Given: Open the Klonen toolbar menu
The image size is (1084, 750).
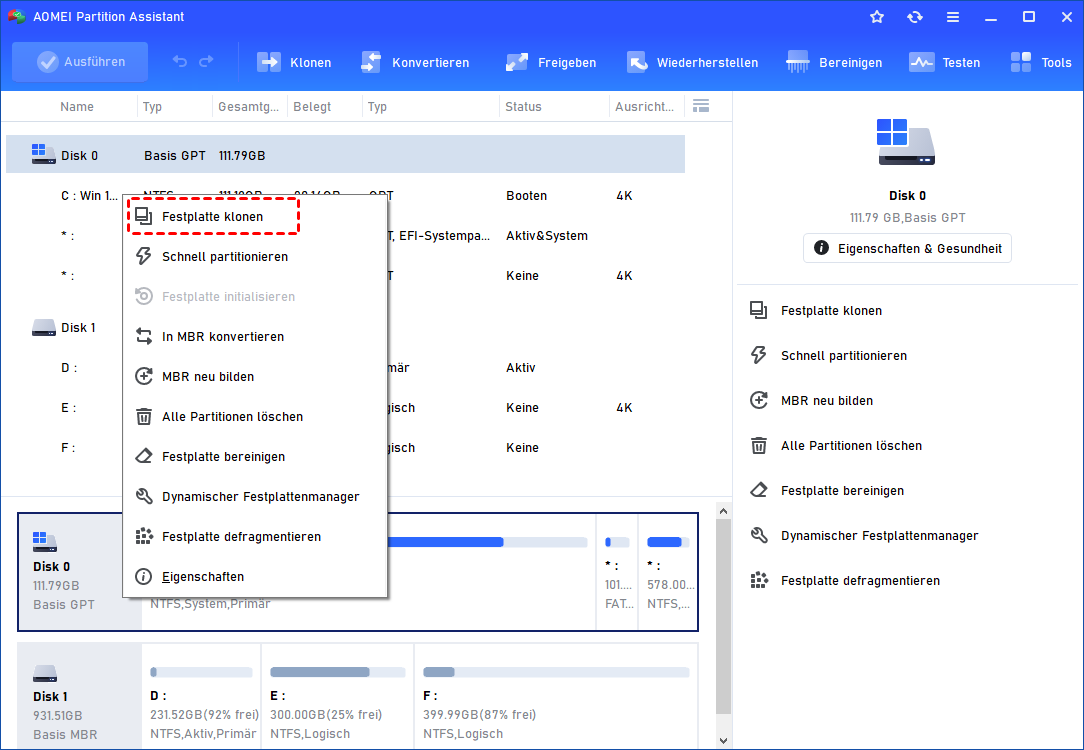Looking at the screenshot, I should click(294, 63).
